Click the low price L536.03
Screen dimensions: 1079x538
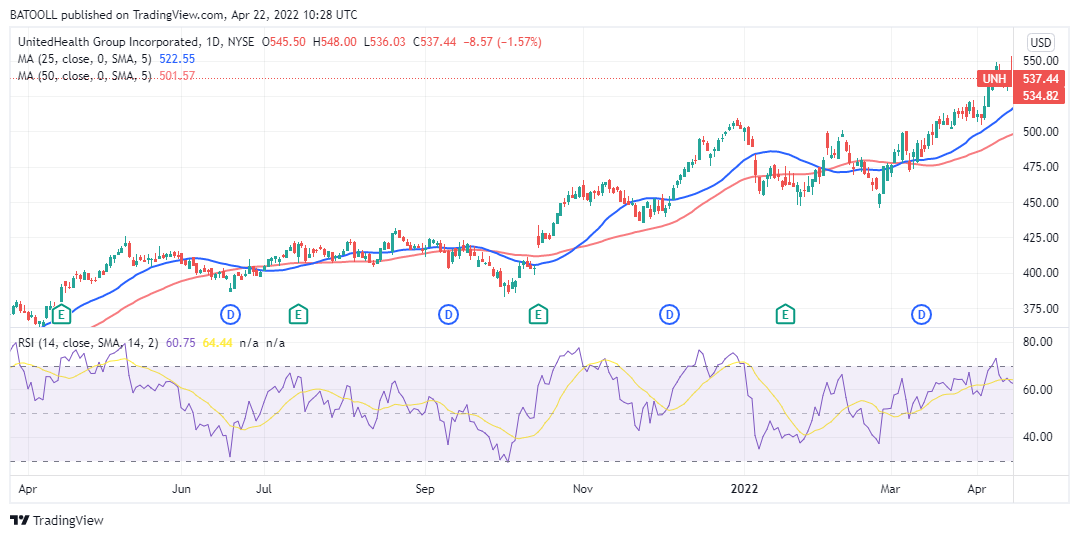click(x=385, y=42)
